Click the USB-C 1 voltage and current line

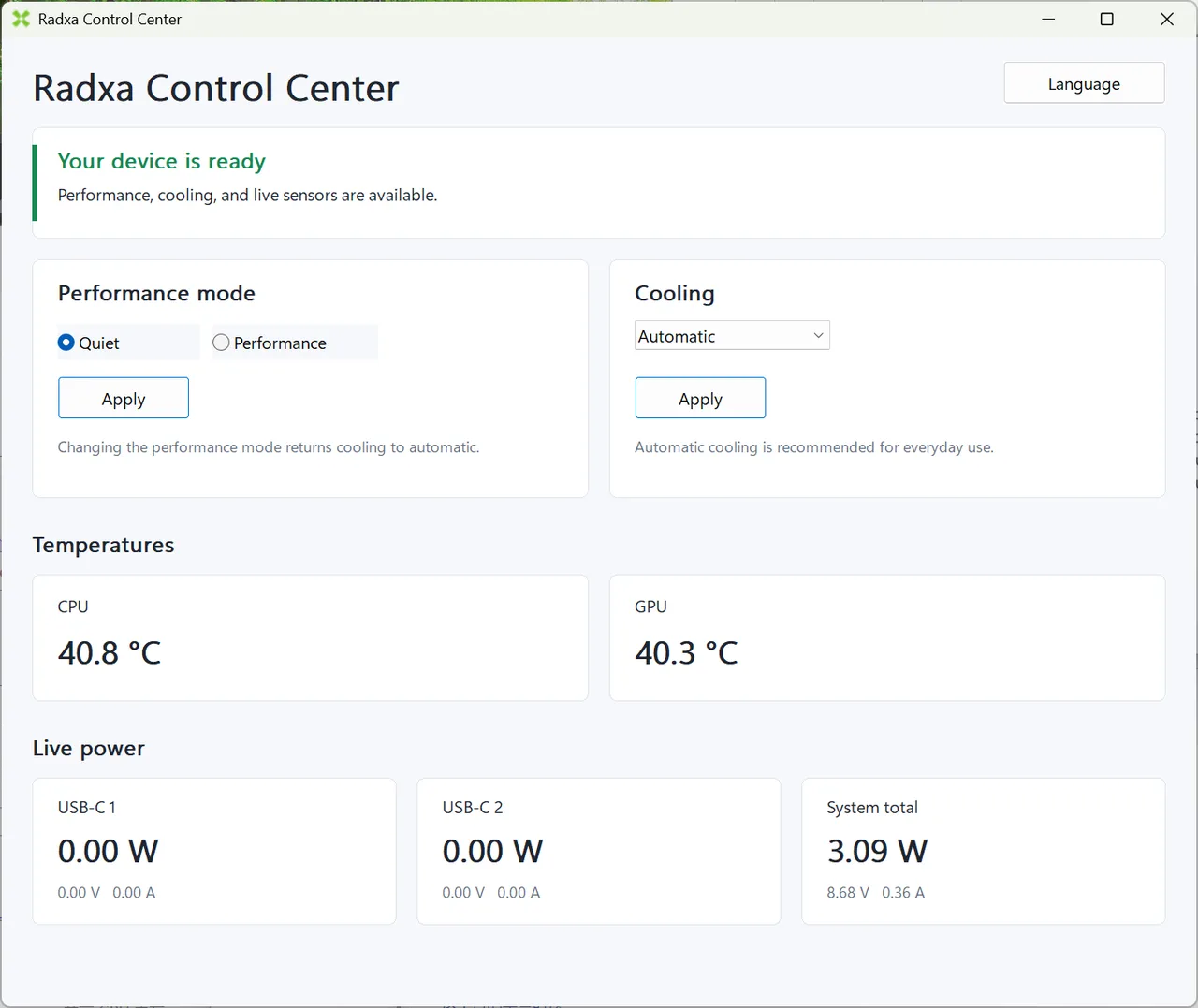pos(107,893)
